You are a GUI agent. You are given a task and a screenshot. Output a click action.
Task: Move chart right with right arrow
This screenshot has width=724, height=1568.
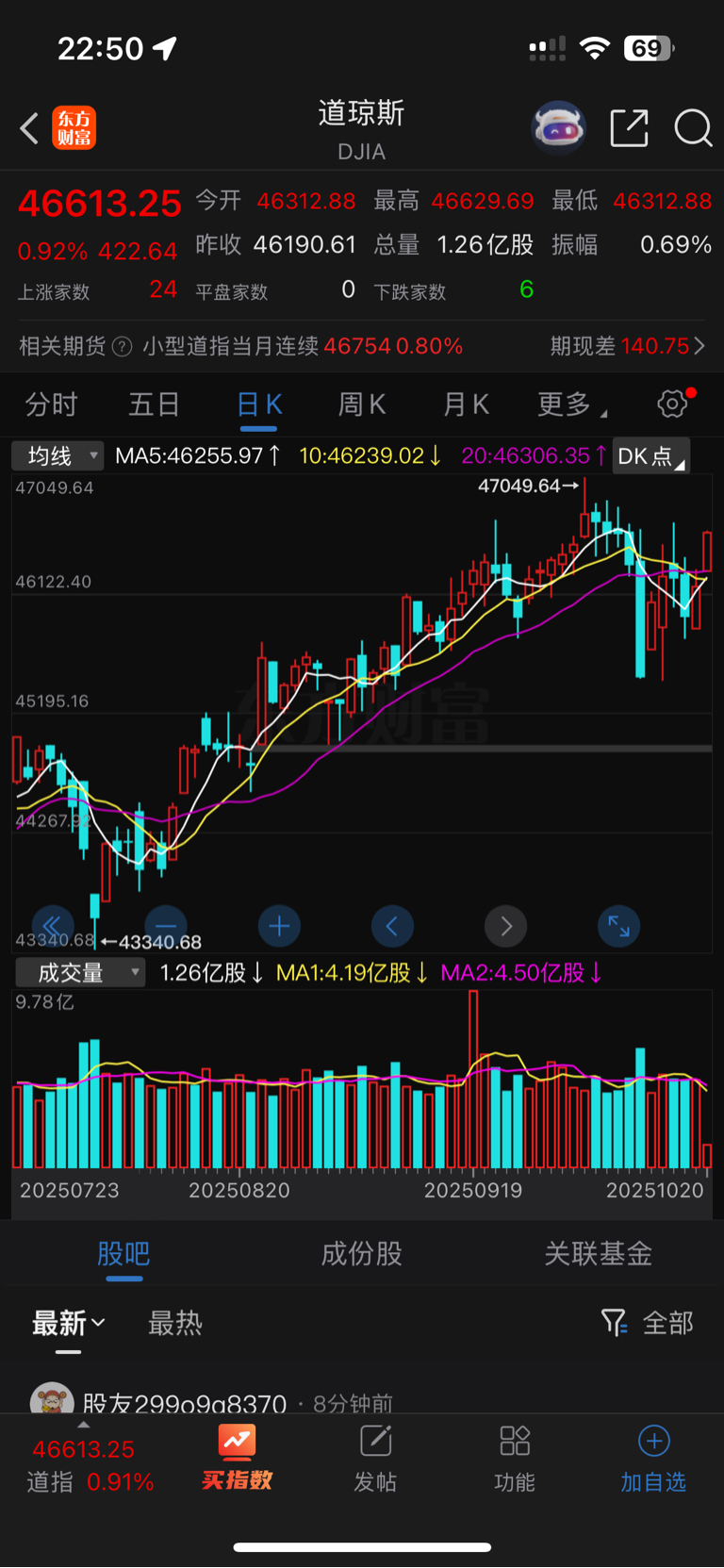point(506,927)
